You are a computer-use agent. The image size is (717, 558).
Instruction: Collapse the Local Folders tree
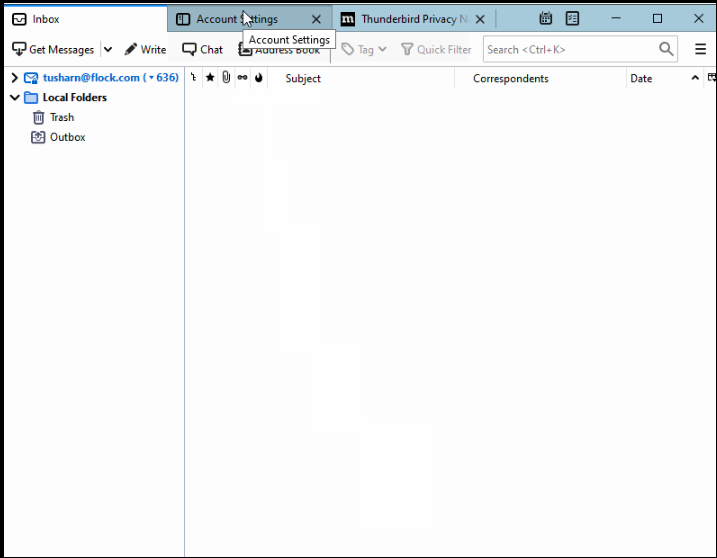click(15, 97)
